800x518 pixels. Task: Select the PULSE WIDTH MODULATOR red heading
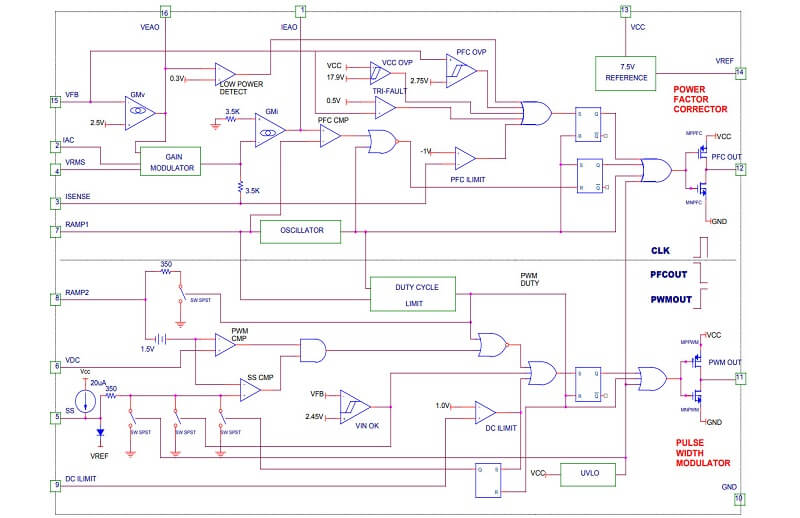(x=703, y=453)
